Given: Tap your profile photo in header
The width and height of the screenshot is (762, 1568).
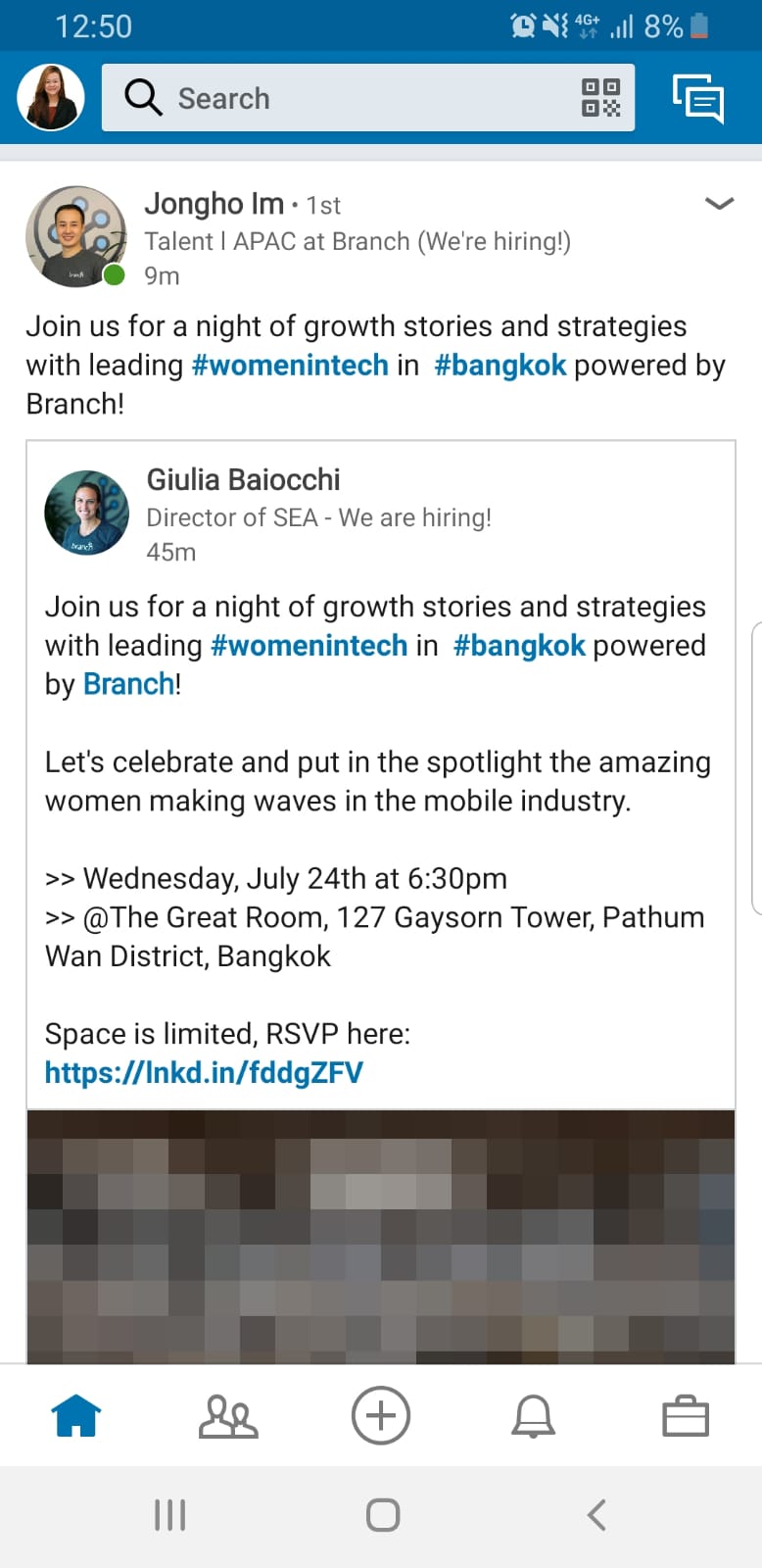Looking at the screenshot, I should pos(51,98).
